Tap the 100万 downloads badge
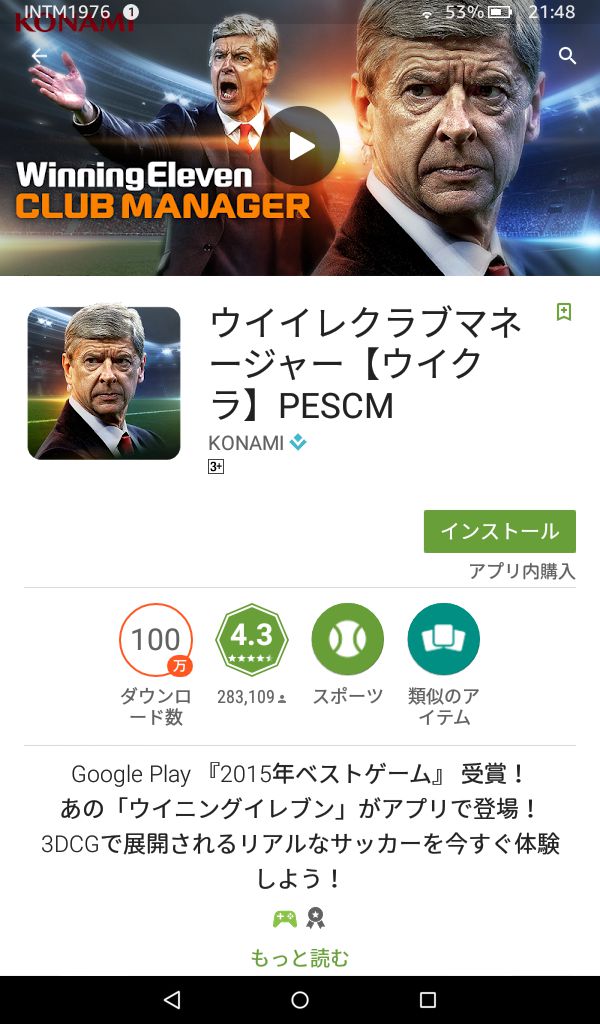This screenshot has height=1024, width=600. pyautogui.click(x=155, y=639)
